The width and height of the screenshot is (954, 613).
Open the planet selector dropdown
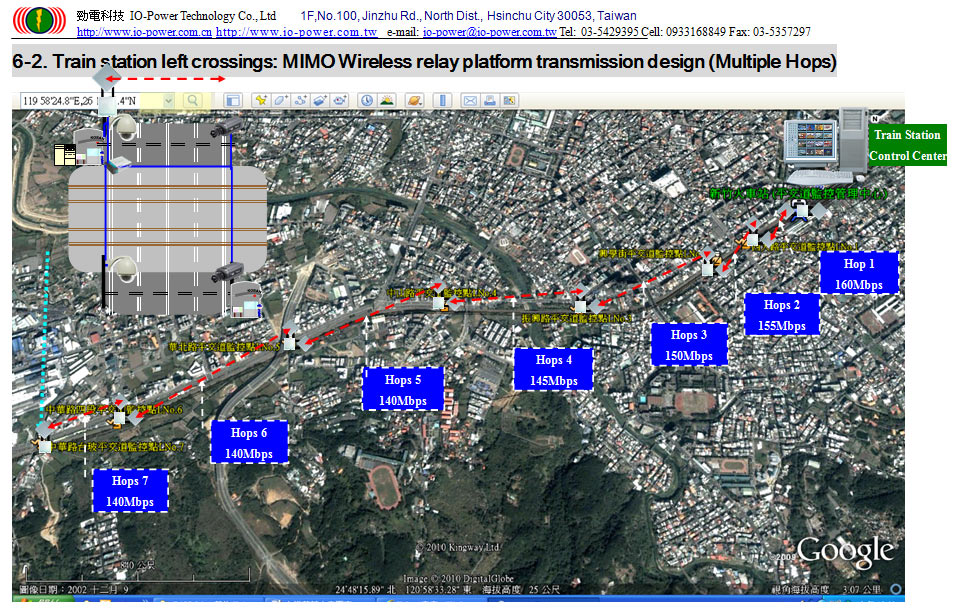[413, 100]
